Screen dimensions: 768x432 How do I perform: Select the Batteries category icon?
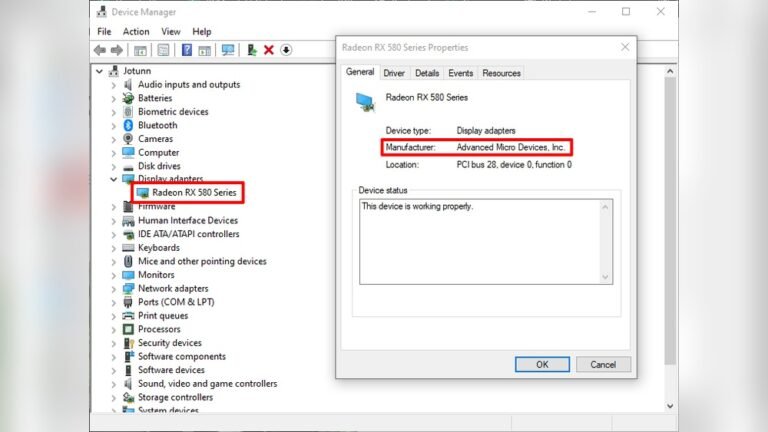(x=128, y=98)
